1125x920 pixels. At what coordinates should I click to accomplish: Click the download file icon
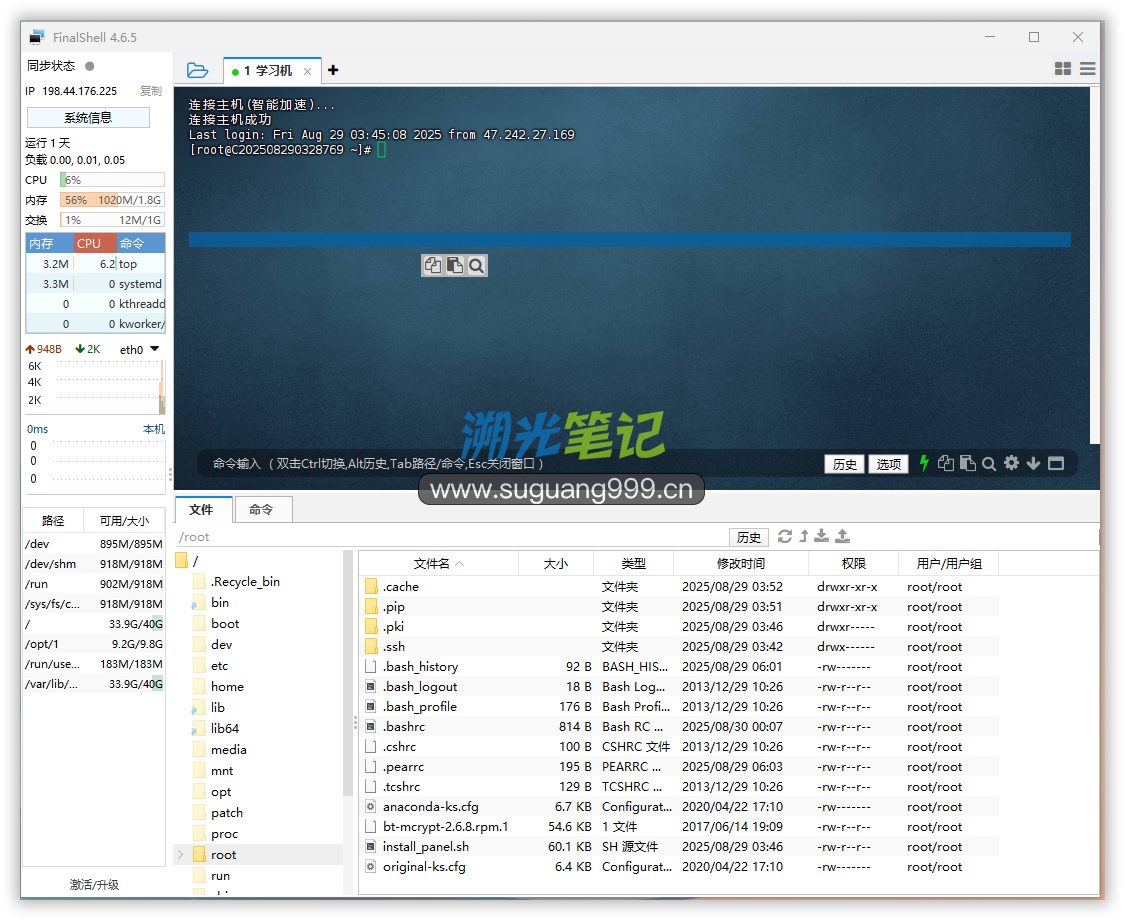822,536
